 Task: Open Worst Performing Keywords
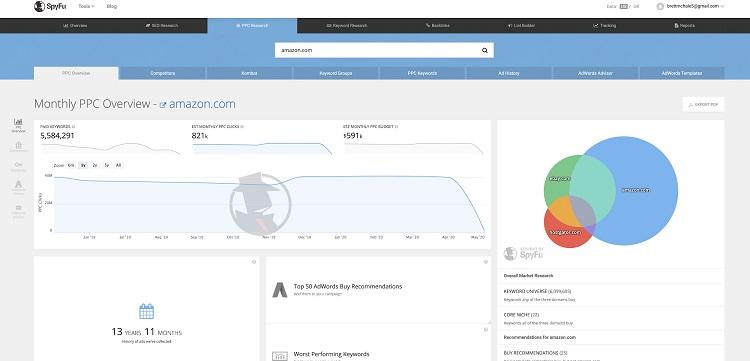point(331,354)
